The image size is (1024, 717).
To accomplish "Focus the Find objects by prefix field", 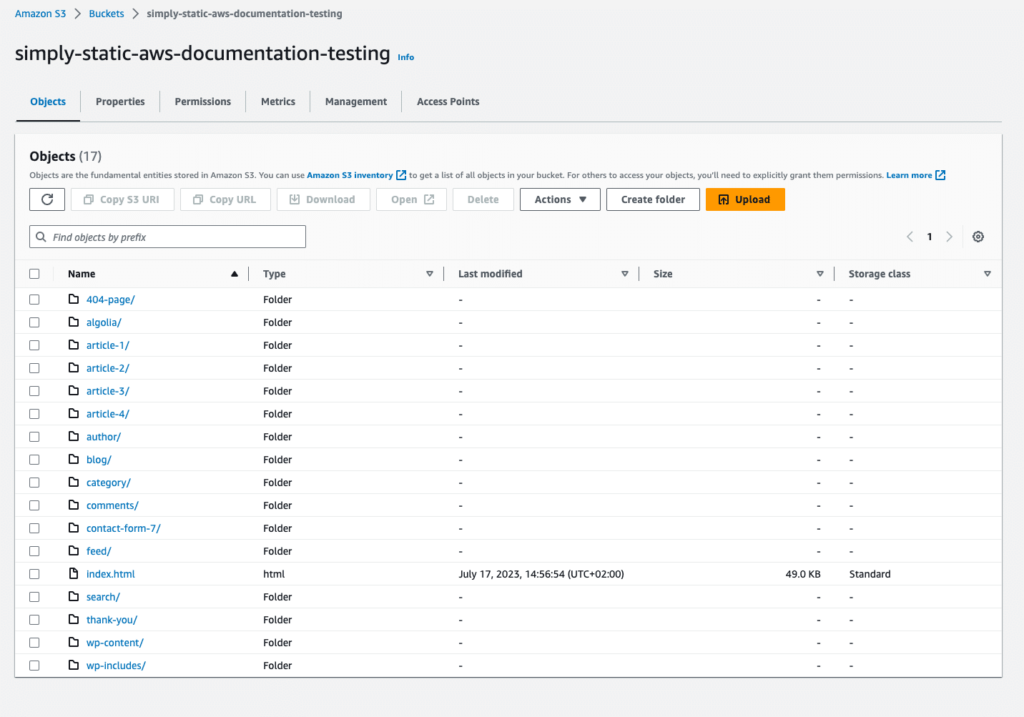I will tap(167, 236).
